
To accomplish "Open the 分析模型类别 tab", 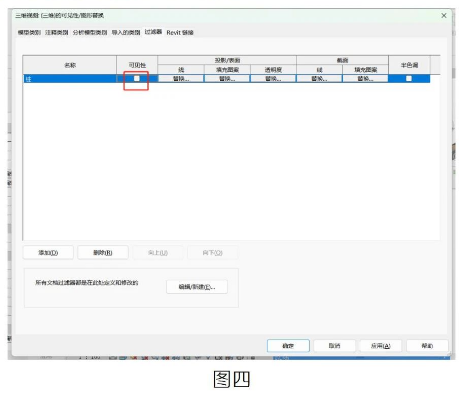I will tap(90, 32).
